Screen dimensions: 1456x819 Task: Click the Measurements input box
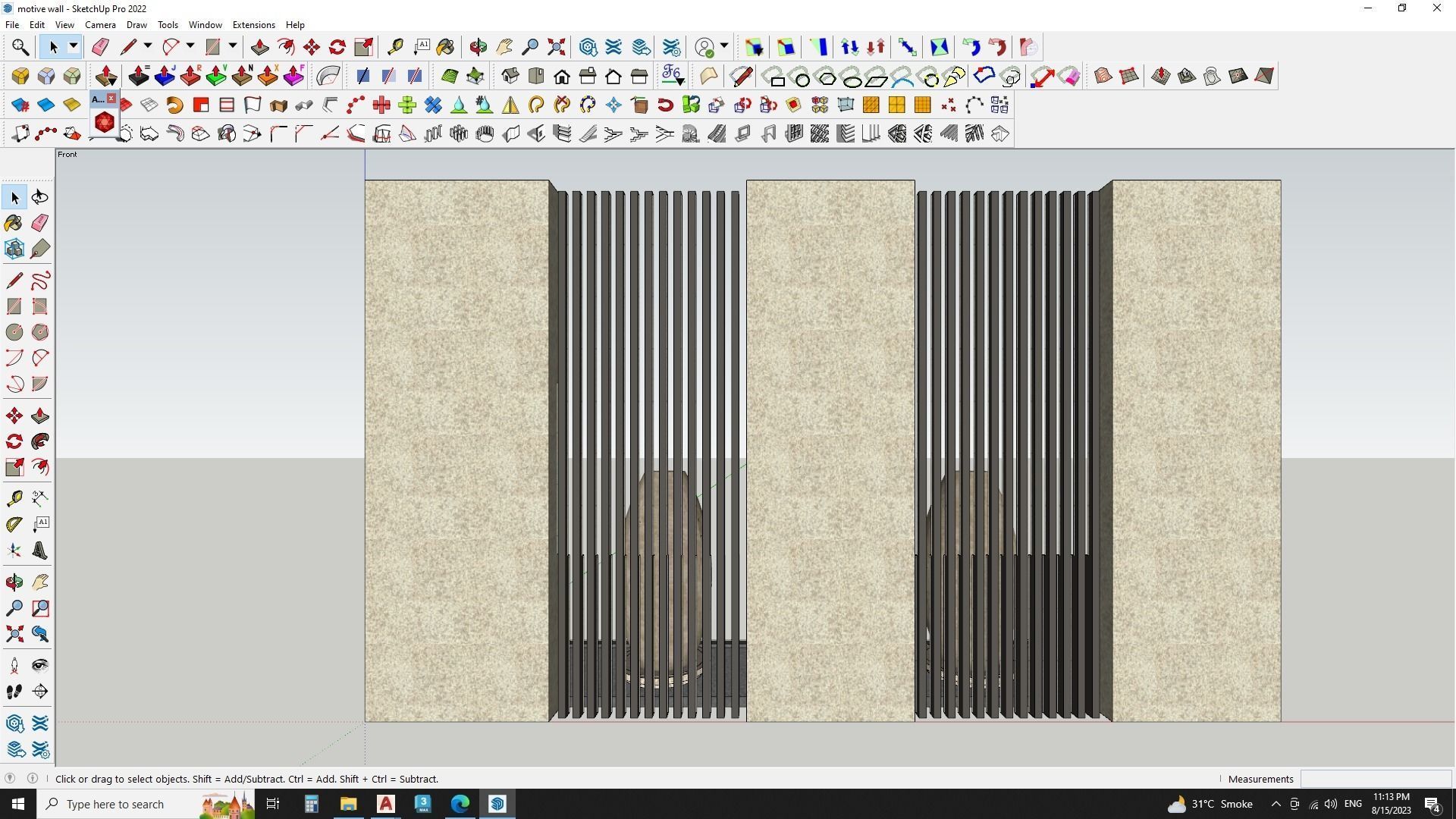(1375, 779)
